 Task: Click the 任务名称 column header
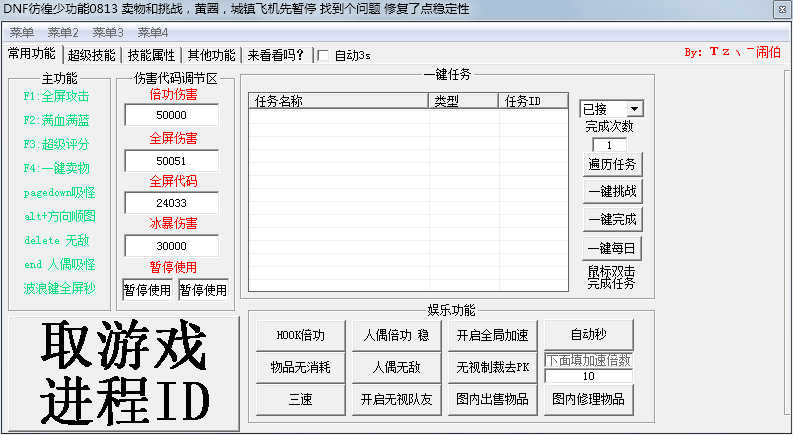(x=338, y=101)
